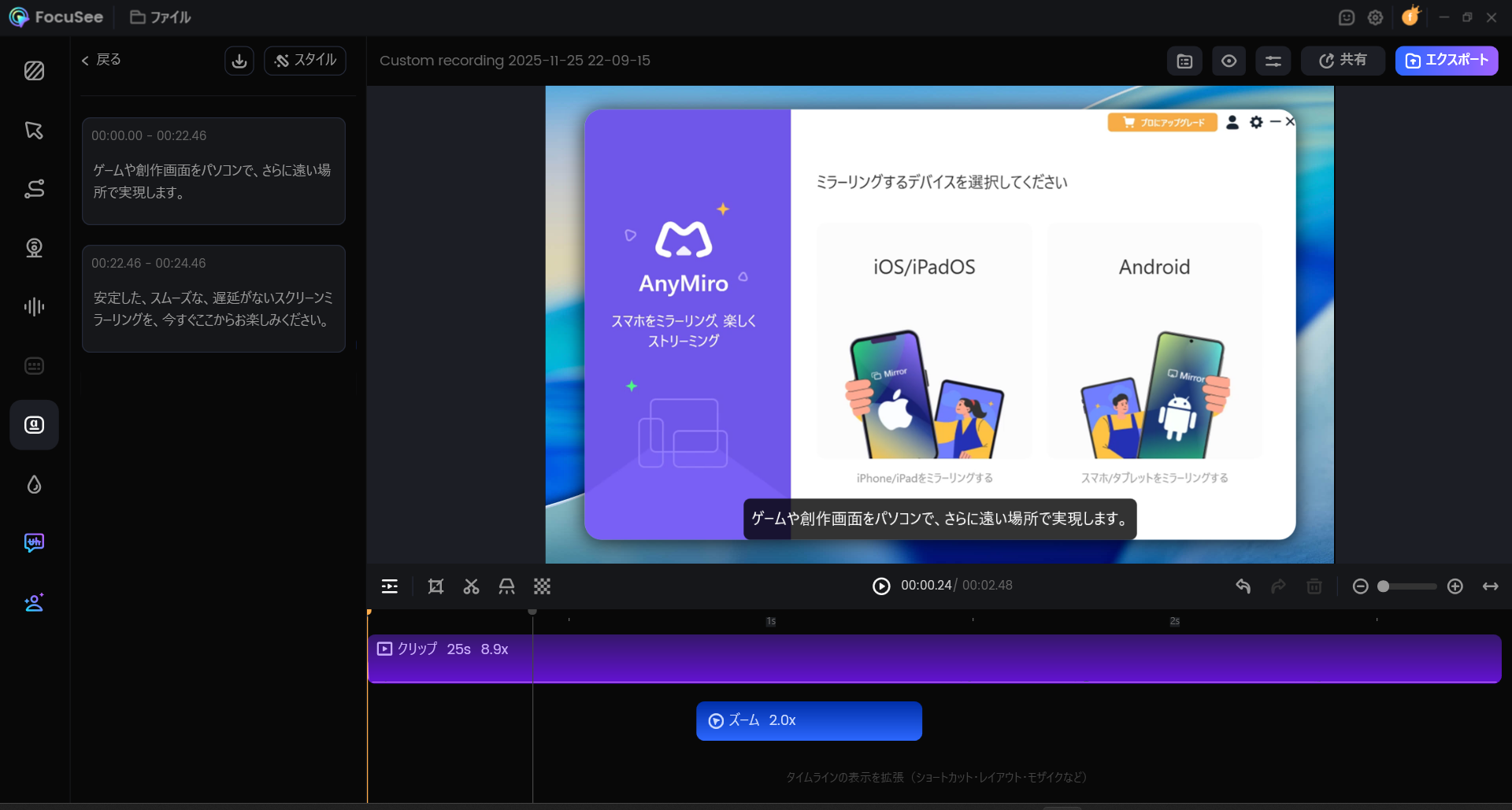1512x810 pixels.
Task: Open the watermark droplet sidebar icon
Action: point(34,484)
